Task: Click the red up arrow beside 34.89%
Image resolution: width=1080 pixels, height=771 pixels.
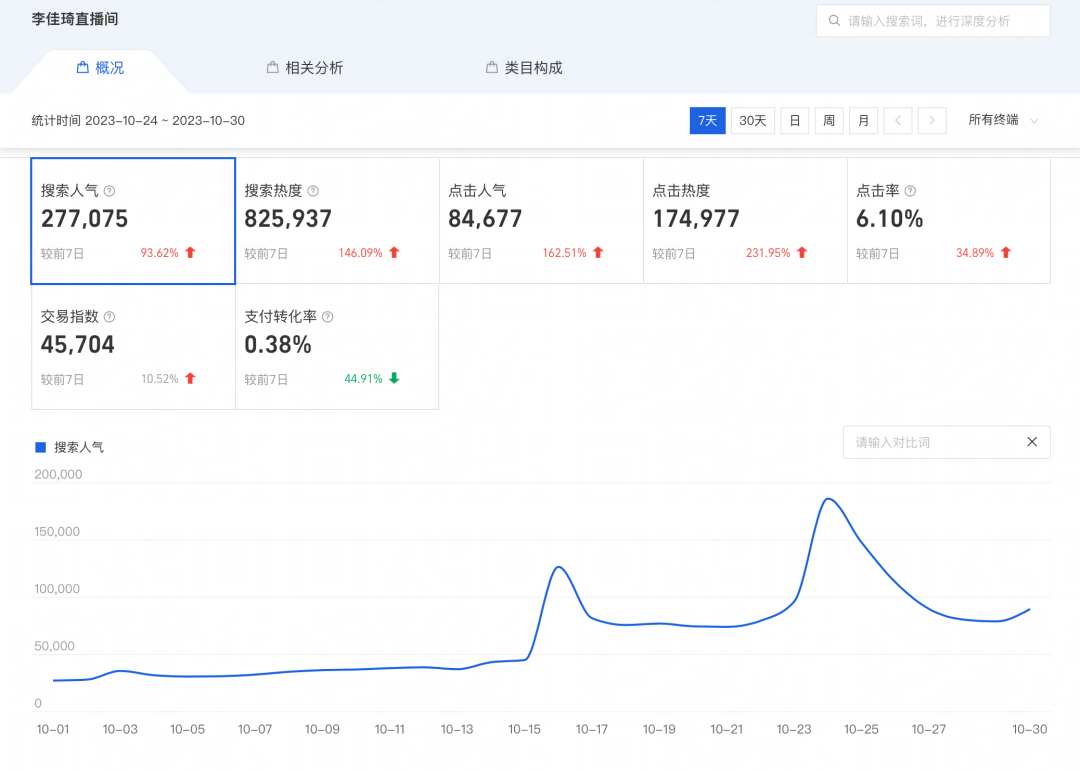Action: click(x=1006, y=253)
